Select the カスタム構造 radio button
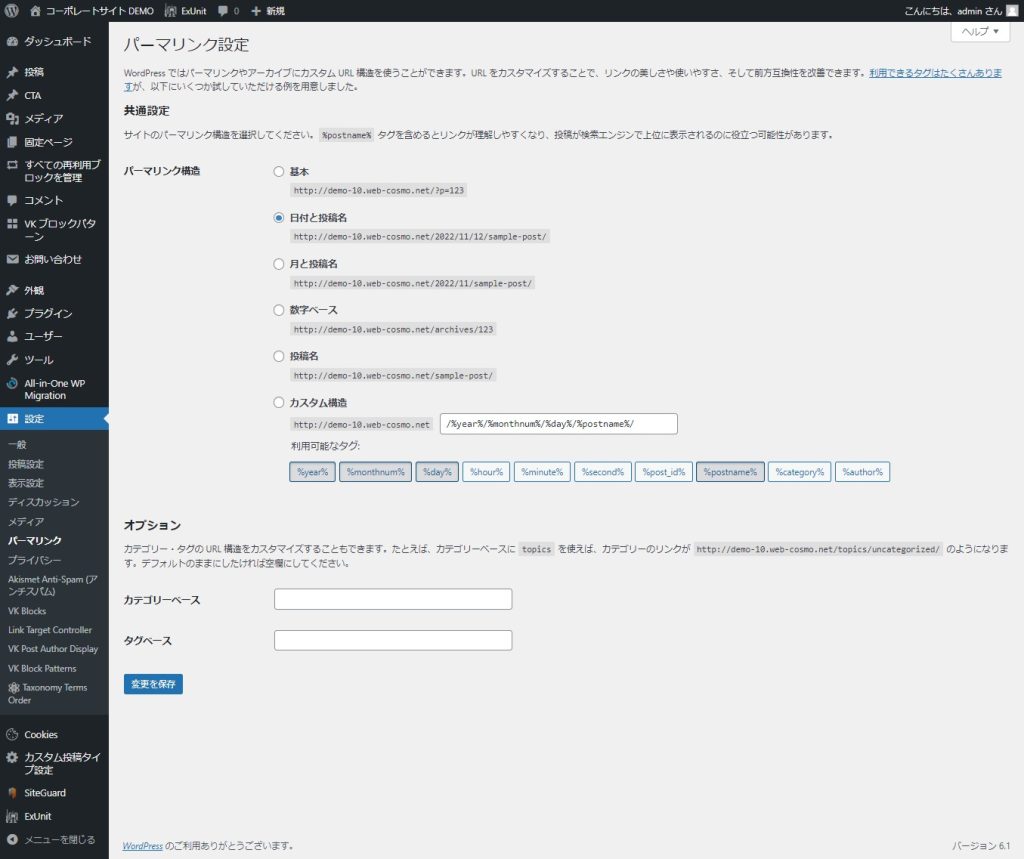This screenshot has width=1024, height=859. coord(279,403)
